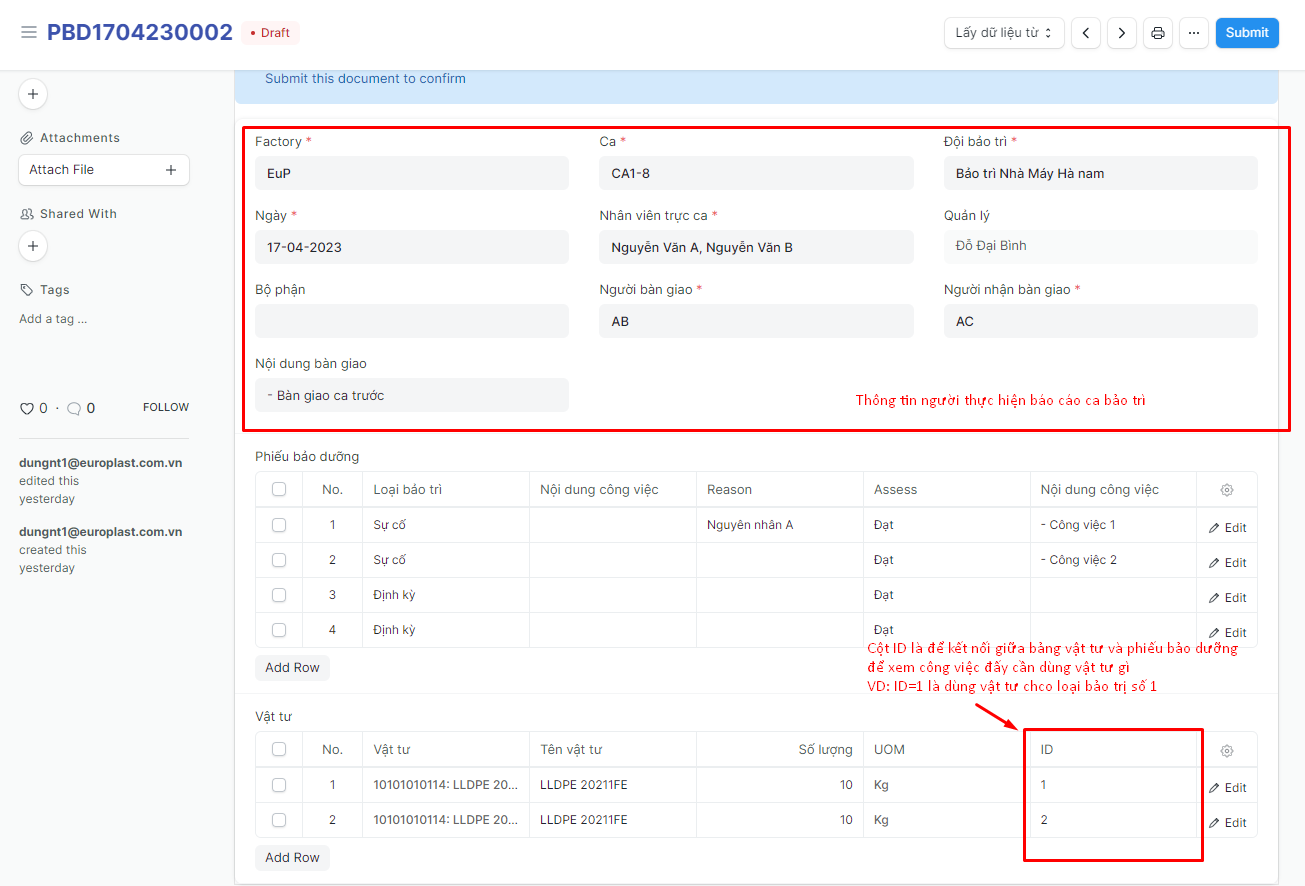Open Phiếu bảo dưỡng table settings gear
Screen dimensions: 1305x886
coord(1227,490)
